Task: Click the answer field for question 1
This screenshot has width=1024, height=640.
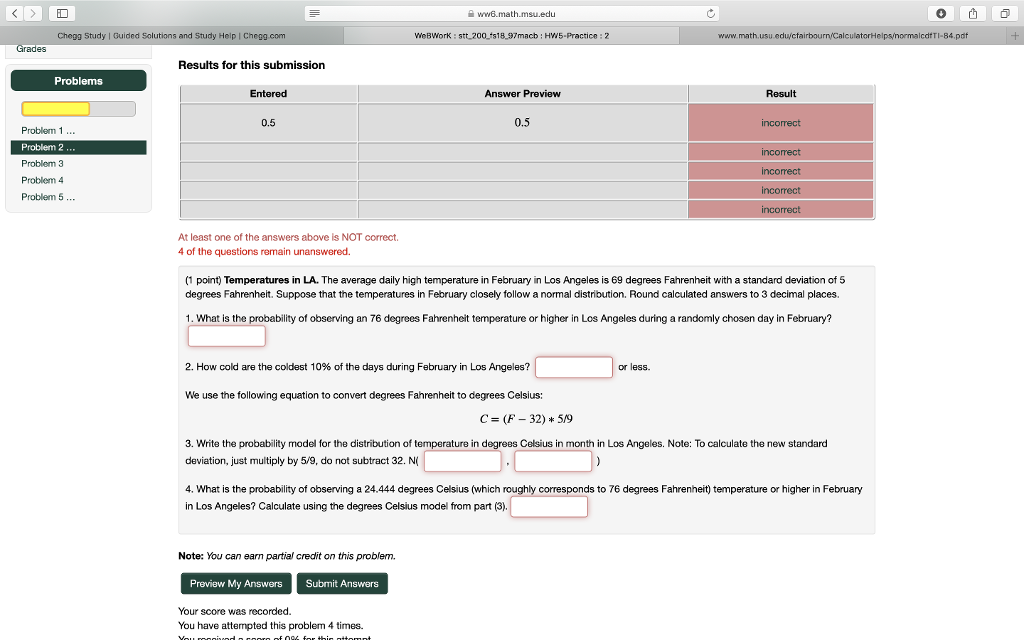Action: [226, 336]
